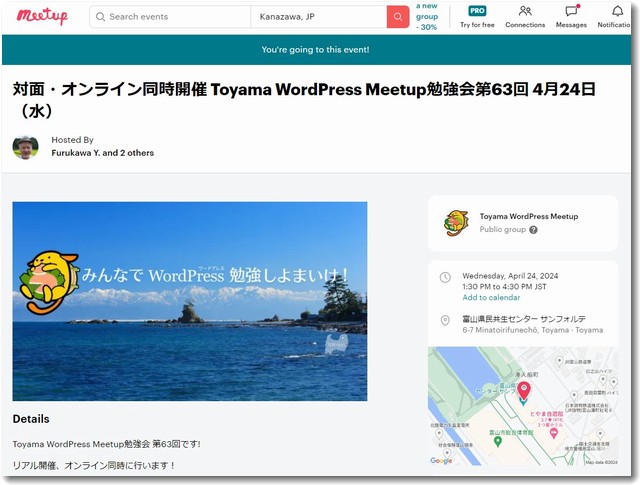Click the Add to calendar link
This screenshot has height=485, width=640.
pos(491,298)
